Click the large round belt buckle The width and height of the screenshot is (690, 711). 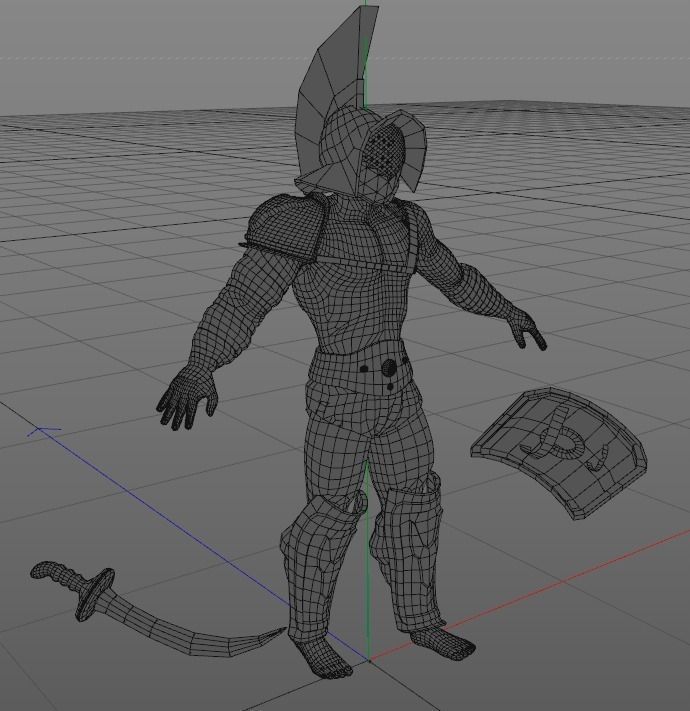coord(389,367)
